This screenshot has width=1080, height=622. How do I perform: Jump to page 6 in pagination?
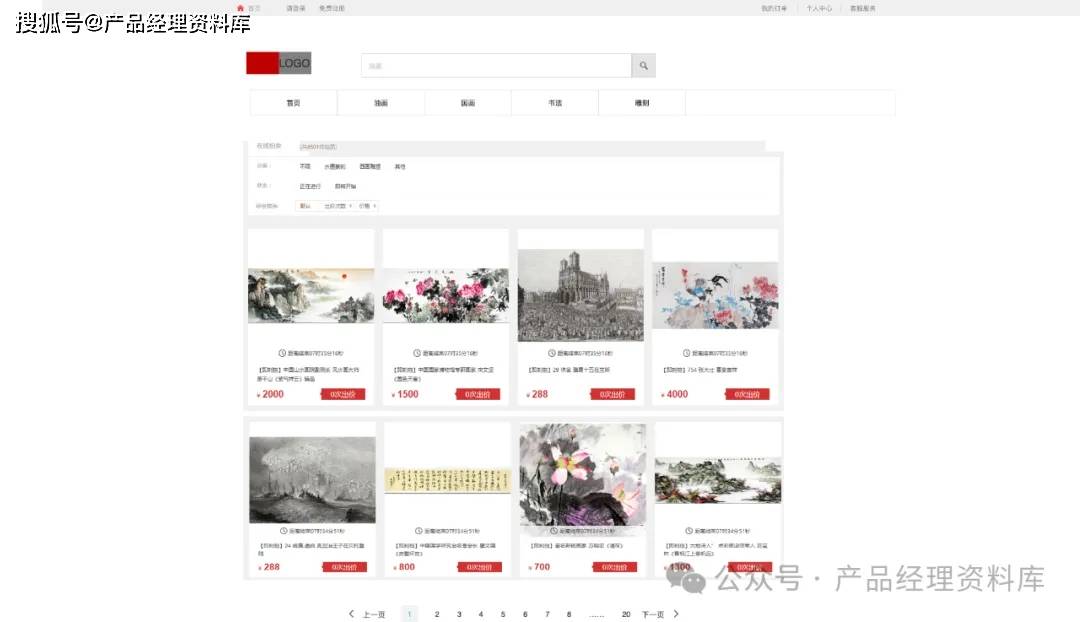(525, 614)
